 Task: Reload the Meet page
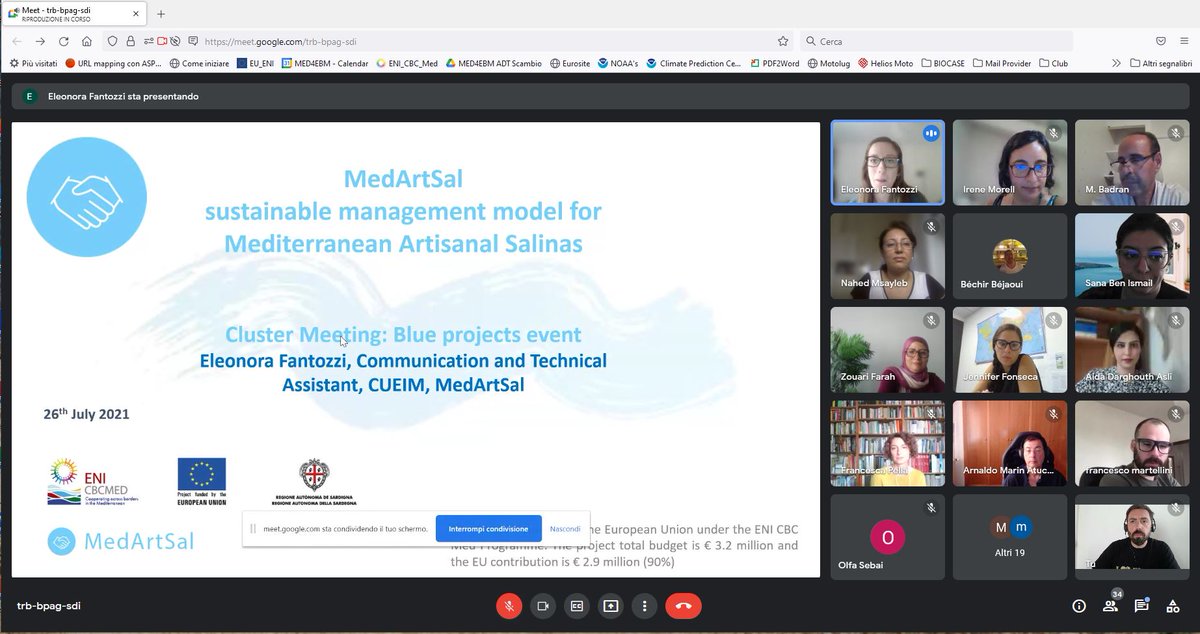point(64,41)
